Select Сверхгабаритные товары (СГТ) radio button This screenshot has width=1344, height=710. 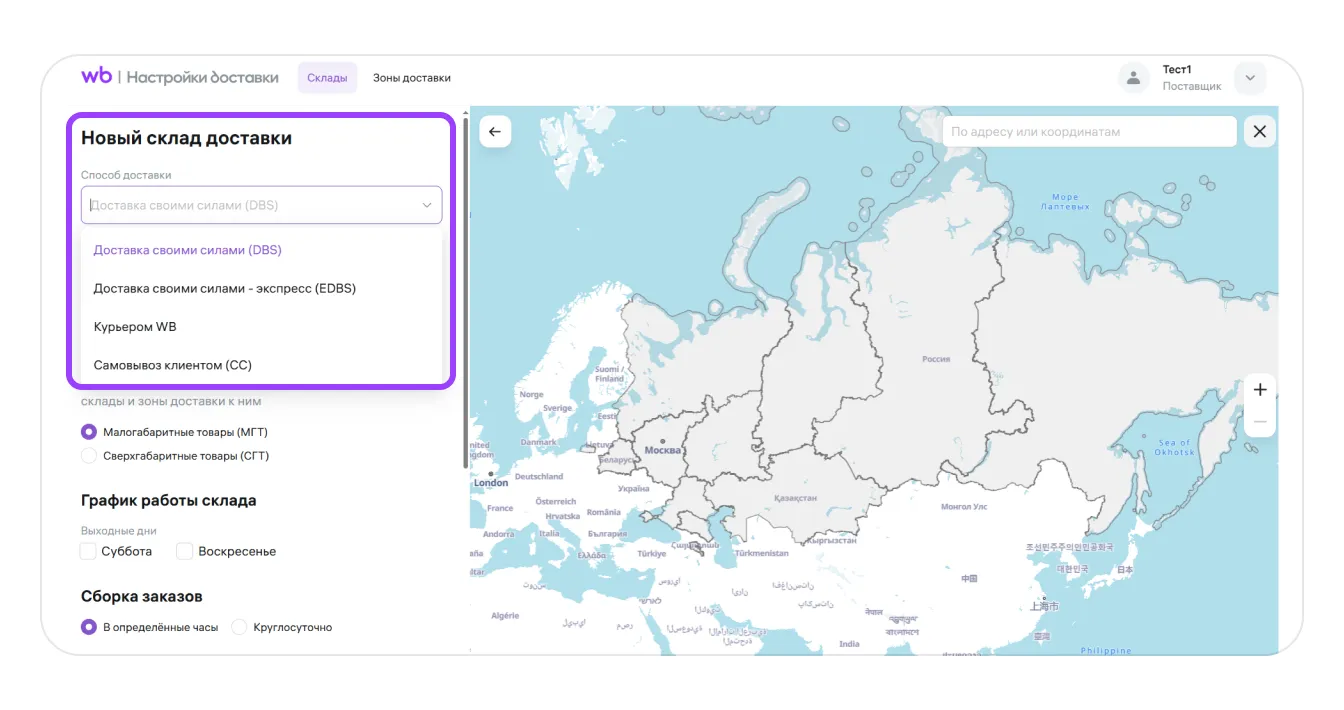click(89, 456)
